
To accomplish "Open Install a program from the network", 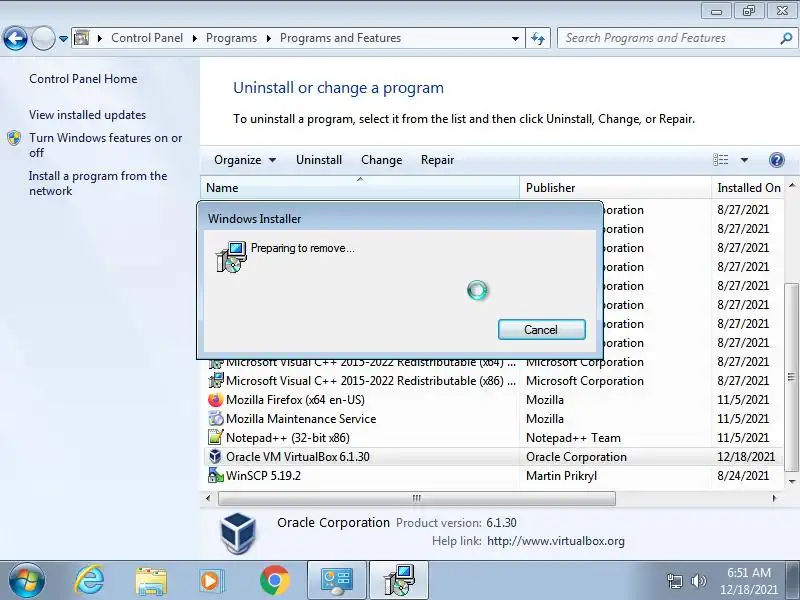I will [x=98, y=183].
